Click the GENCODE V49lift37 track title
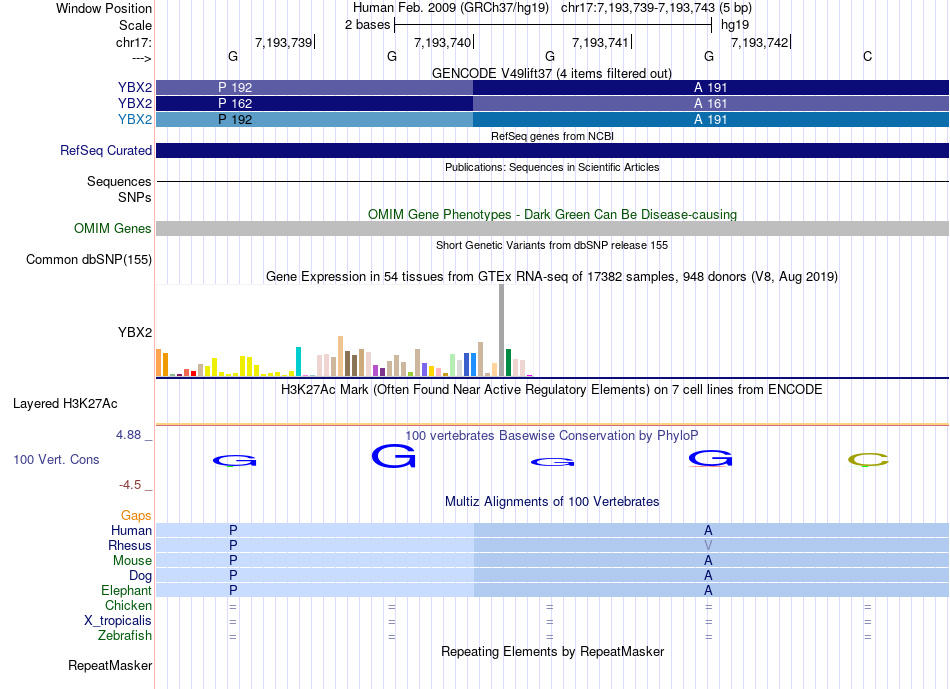Image resolution: width=950 pixels, height=689 pixels. click(551, 73)
